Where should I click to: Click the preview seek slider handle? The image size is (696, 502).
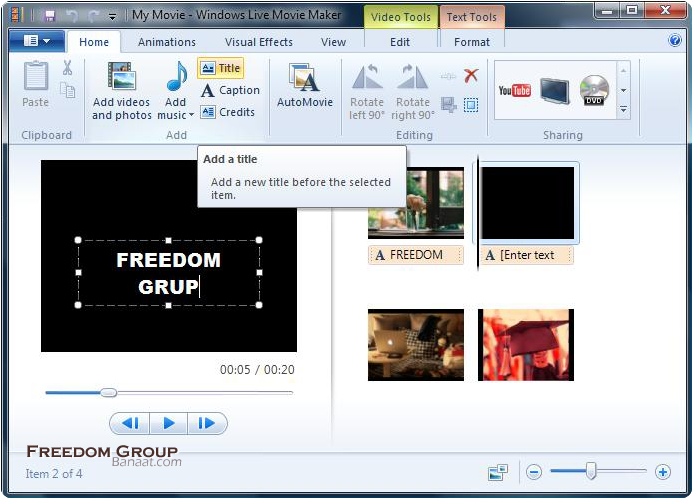[x=108, y=393]
